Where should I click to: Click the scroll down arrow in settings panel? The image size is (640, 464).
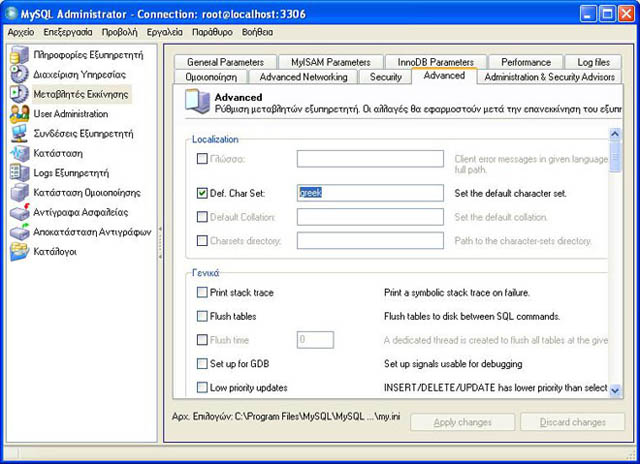click(x=615, y=391)
